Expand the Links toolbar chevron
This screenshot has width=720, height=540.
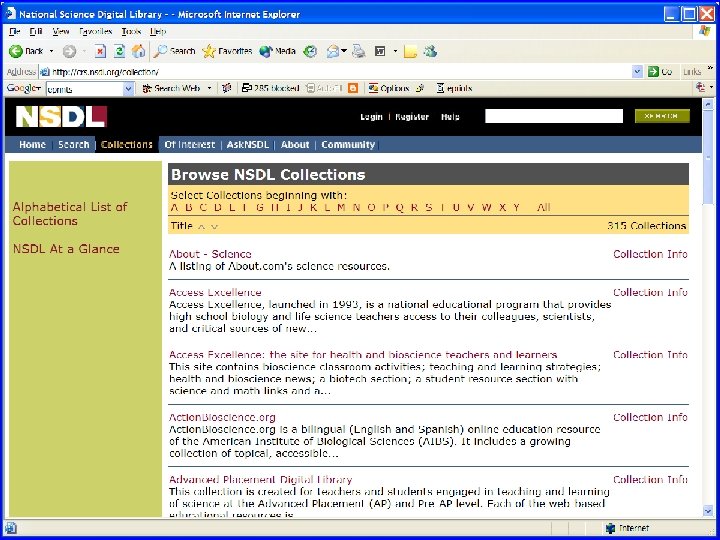tap(710, 68)
